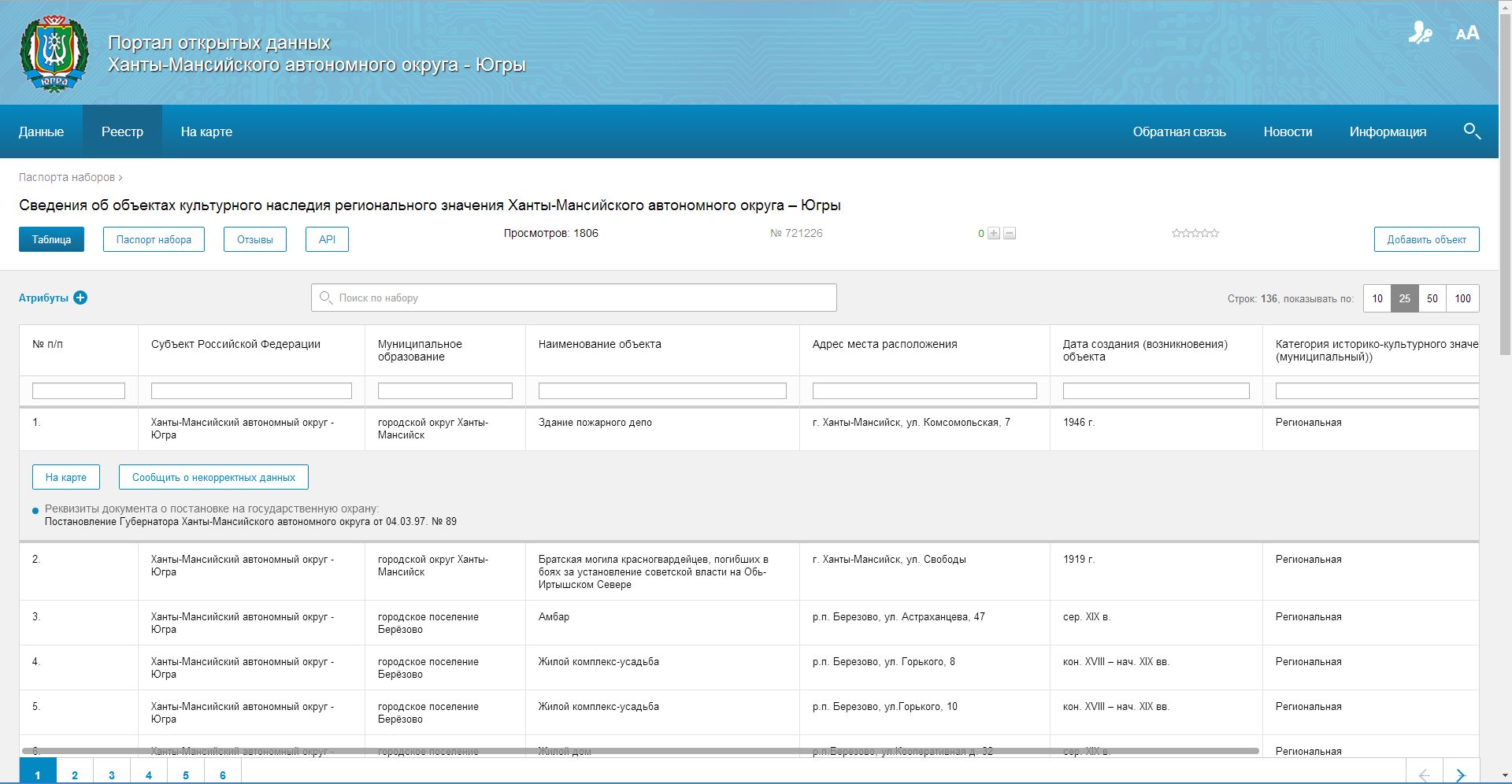The height and width of the screenshot is (784, 1512).
Task: Click the previous page arrow icon
Action: click(x=1424, y=775)
